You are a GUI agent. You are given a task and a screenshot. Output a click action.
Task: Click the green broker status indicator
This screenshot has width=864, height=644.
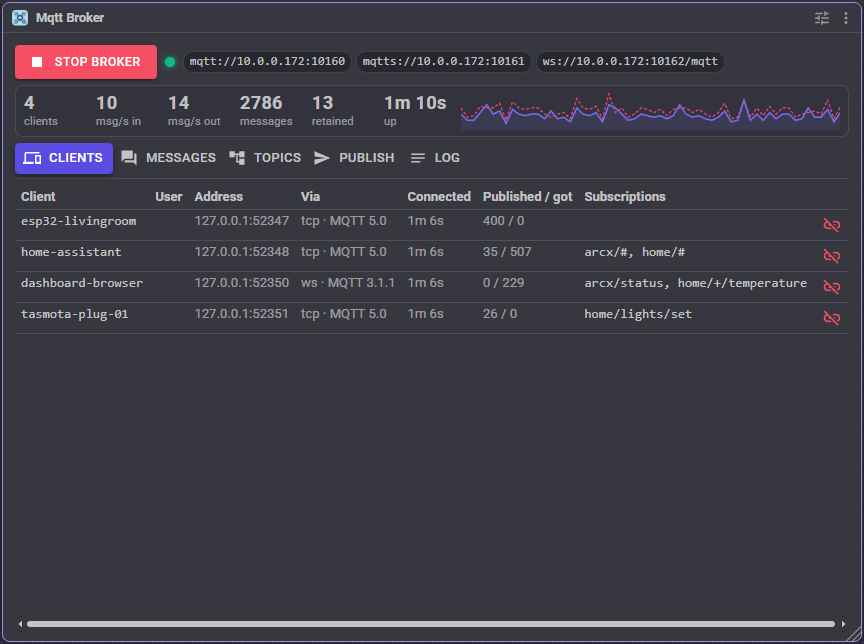coord(170,62)
